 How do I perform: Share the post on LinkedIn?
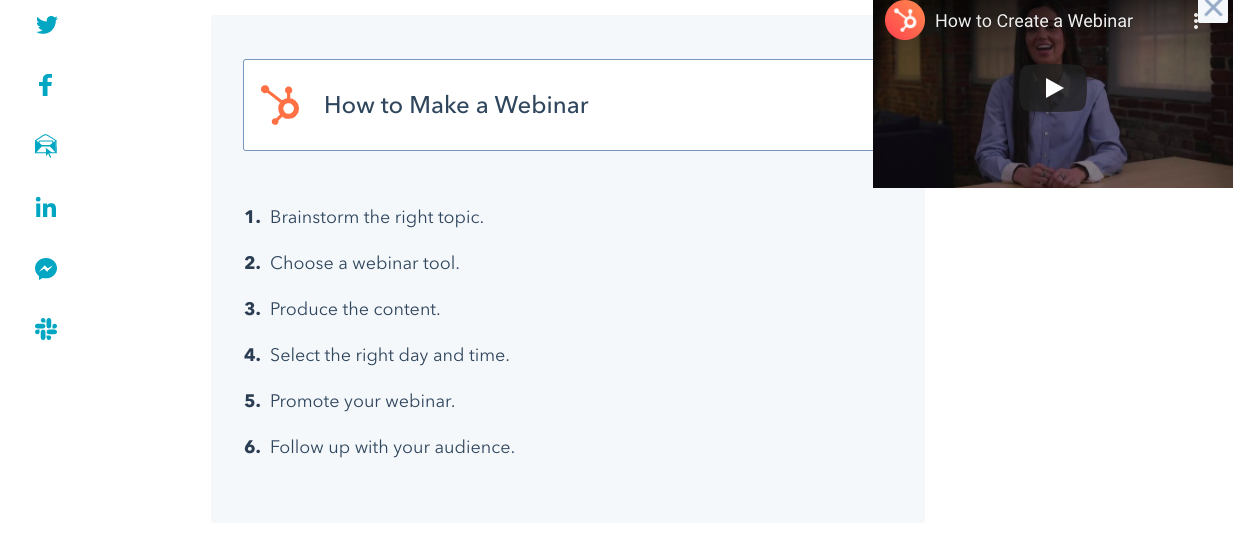pyautogui.click(x=46, y=208)
